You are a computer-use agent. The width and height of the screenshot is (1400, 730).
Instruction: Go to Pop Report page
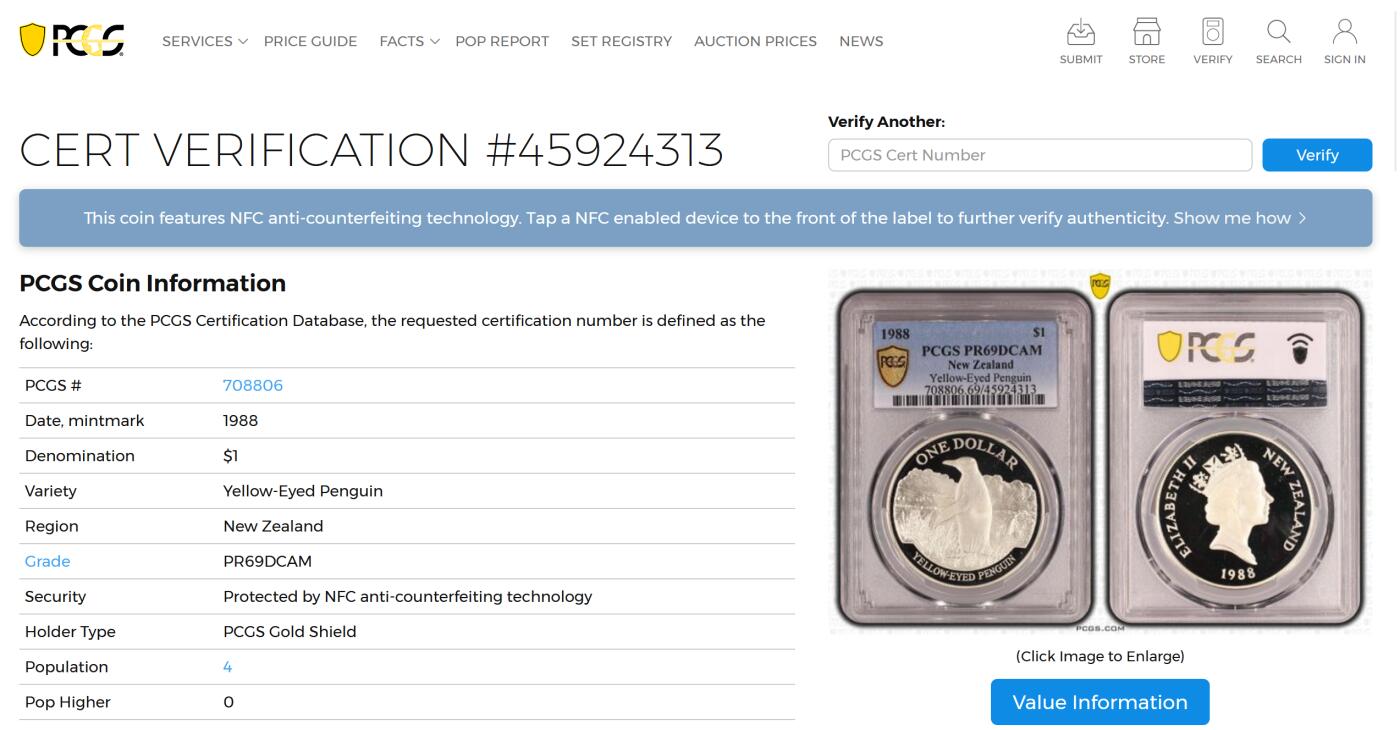pos(502,41)
